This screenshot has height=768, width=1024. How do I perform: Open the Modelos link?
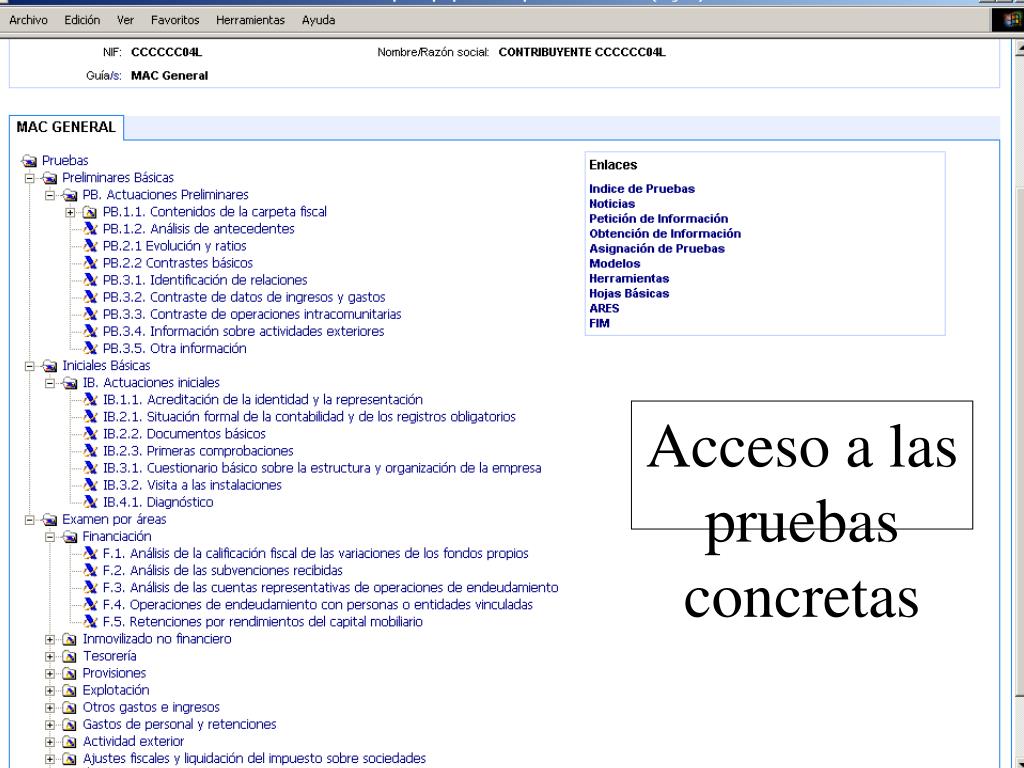tap(615, 264)
